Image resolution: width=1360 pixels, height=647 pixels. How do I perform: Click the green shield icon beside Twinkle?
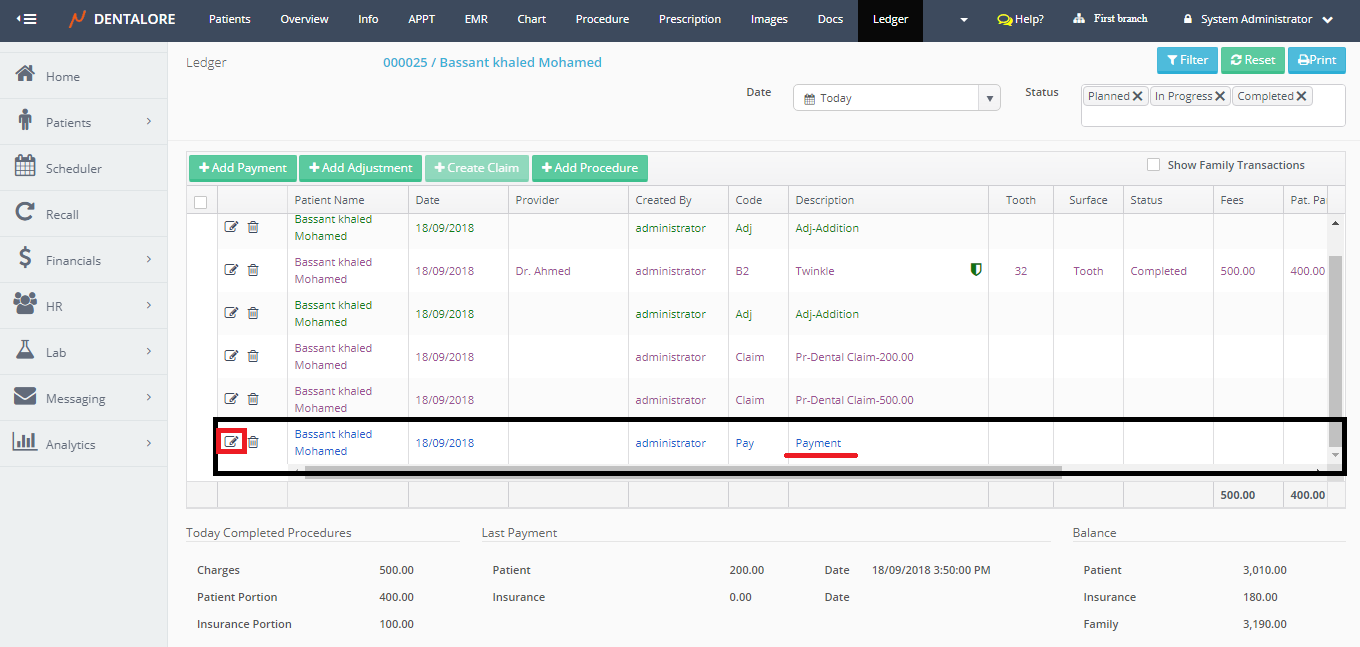[976, 270]
